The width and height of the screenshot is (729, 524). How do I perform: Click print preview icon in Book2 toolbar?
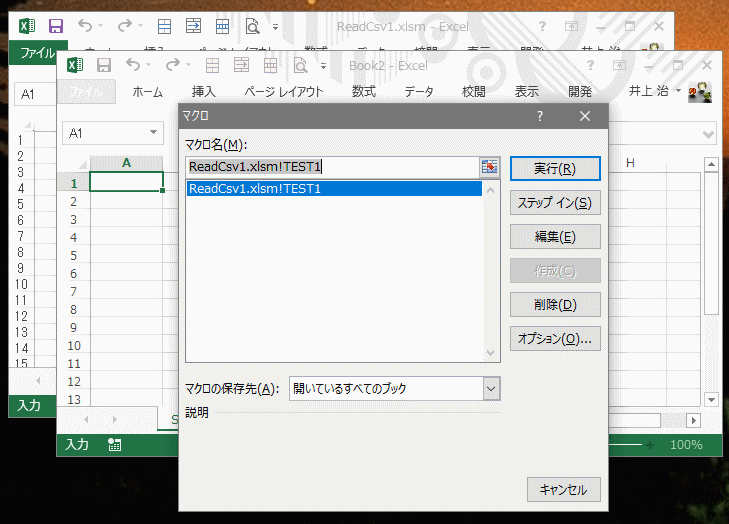(x=300, y=66)
